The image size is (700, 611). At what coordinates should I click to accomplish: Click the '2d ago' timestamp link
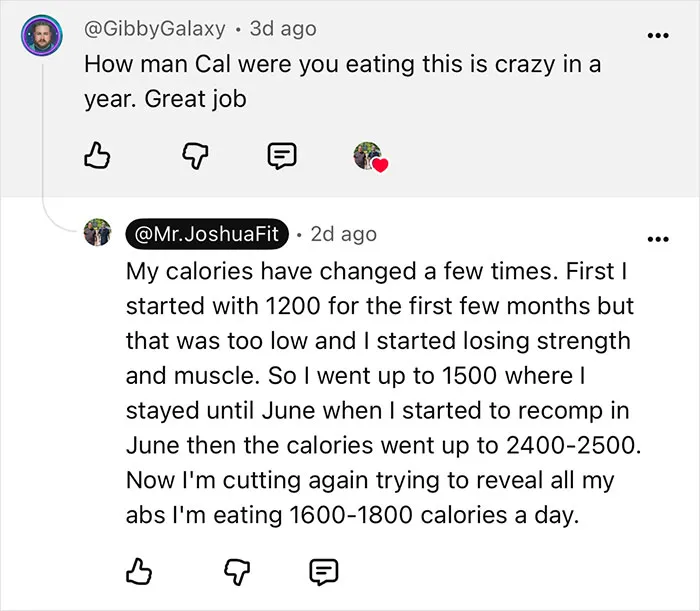coord(344,234)
